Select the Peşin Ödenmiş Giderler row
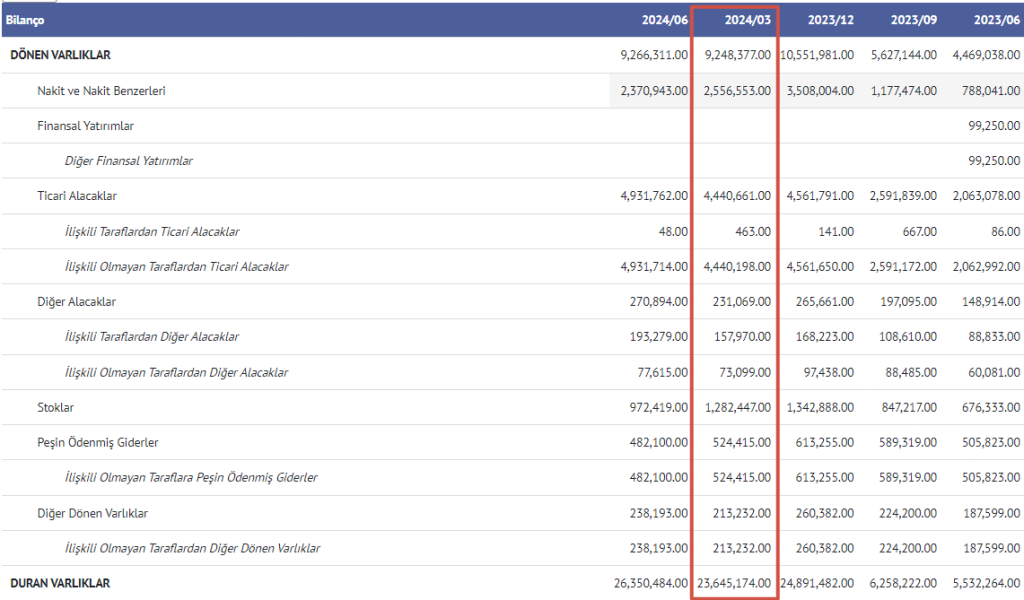 tap(98, 442)
